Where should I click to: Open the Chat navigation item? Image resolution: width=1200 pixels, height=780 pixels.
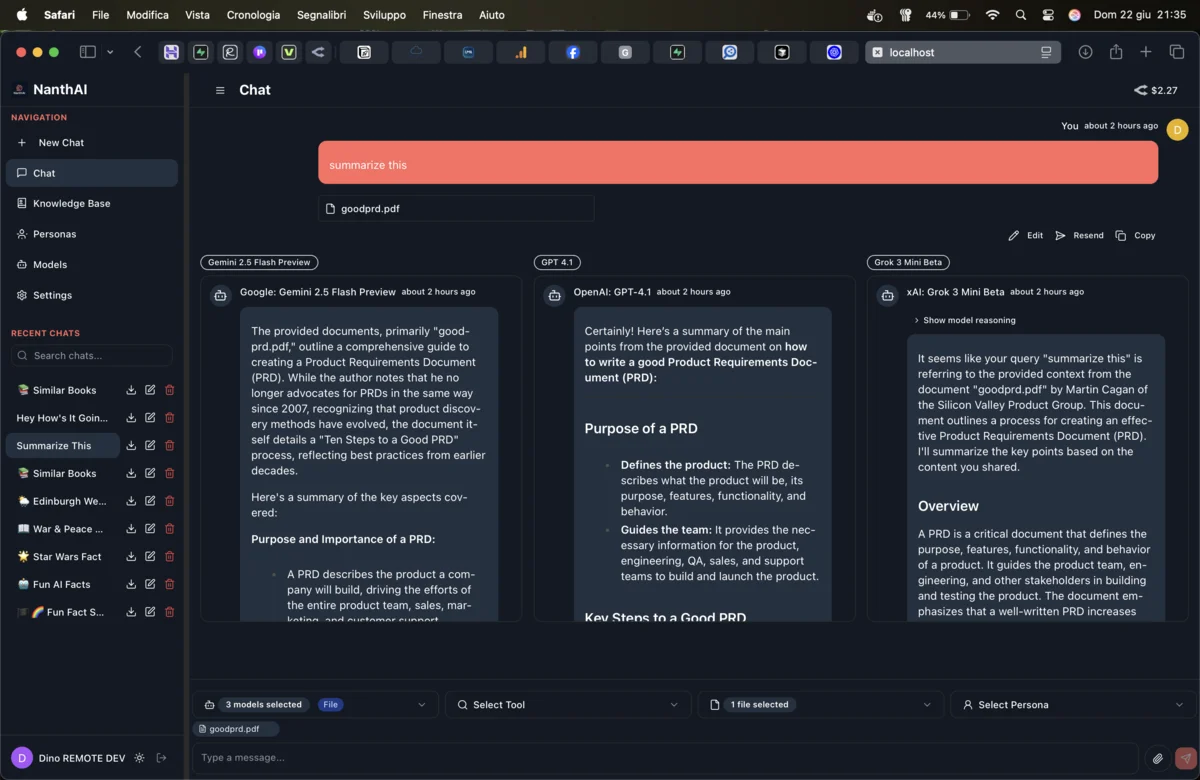pos(92,173)
